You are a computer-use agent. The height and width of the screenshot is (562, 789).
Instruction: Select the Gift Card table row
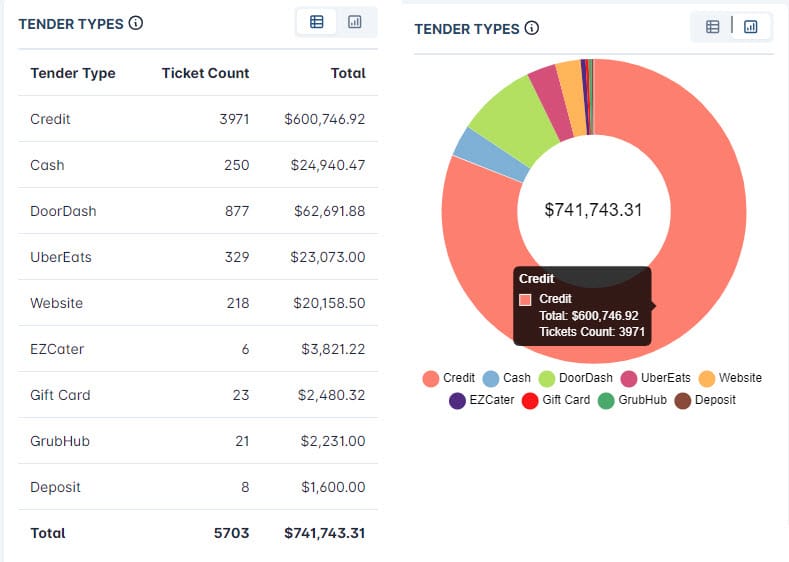click(197, 395)
